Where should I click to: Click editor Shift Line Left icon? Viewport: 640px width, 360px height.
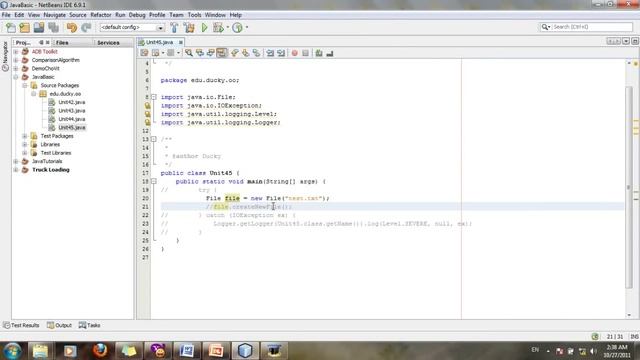click(270, 53)
